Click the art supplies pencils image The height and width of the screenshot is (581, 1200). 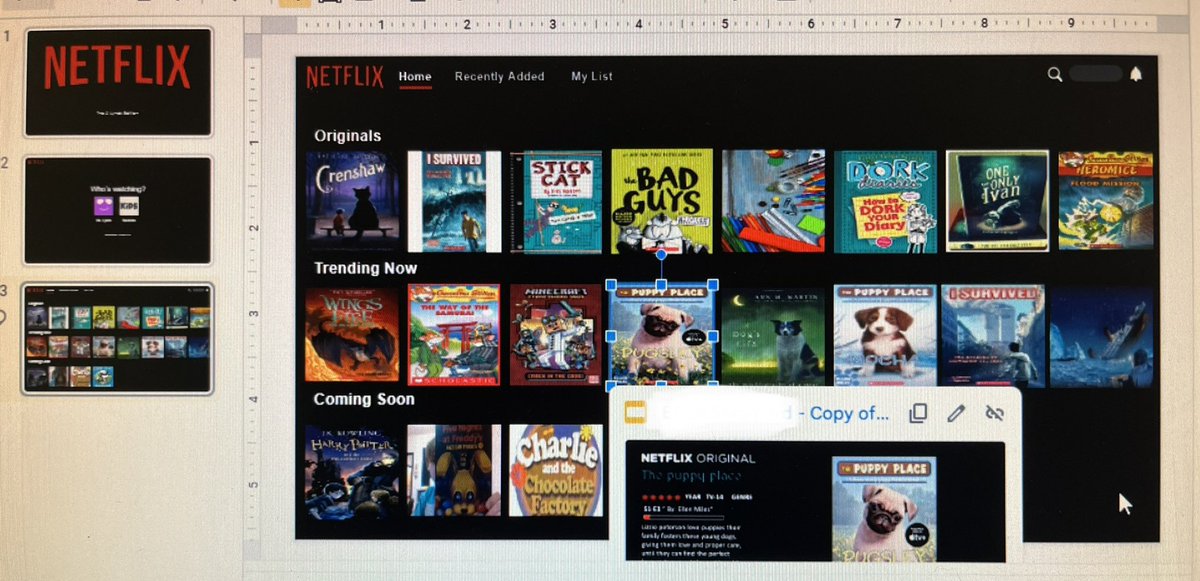pyautogui.click(x=773, y=200)
